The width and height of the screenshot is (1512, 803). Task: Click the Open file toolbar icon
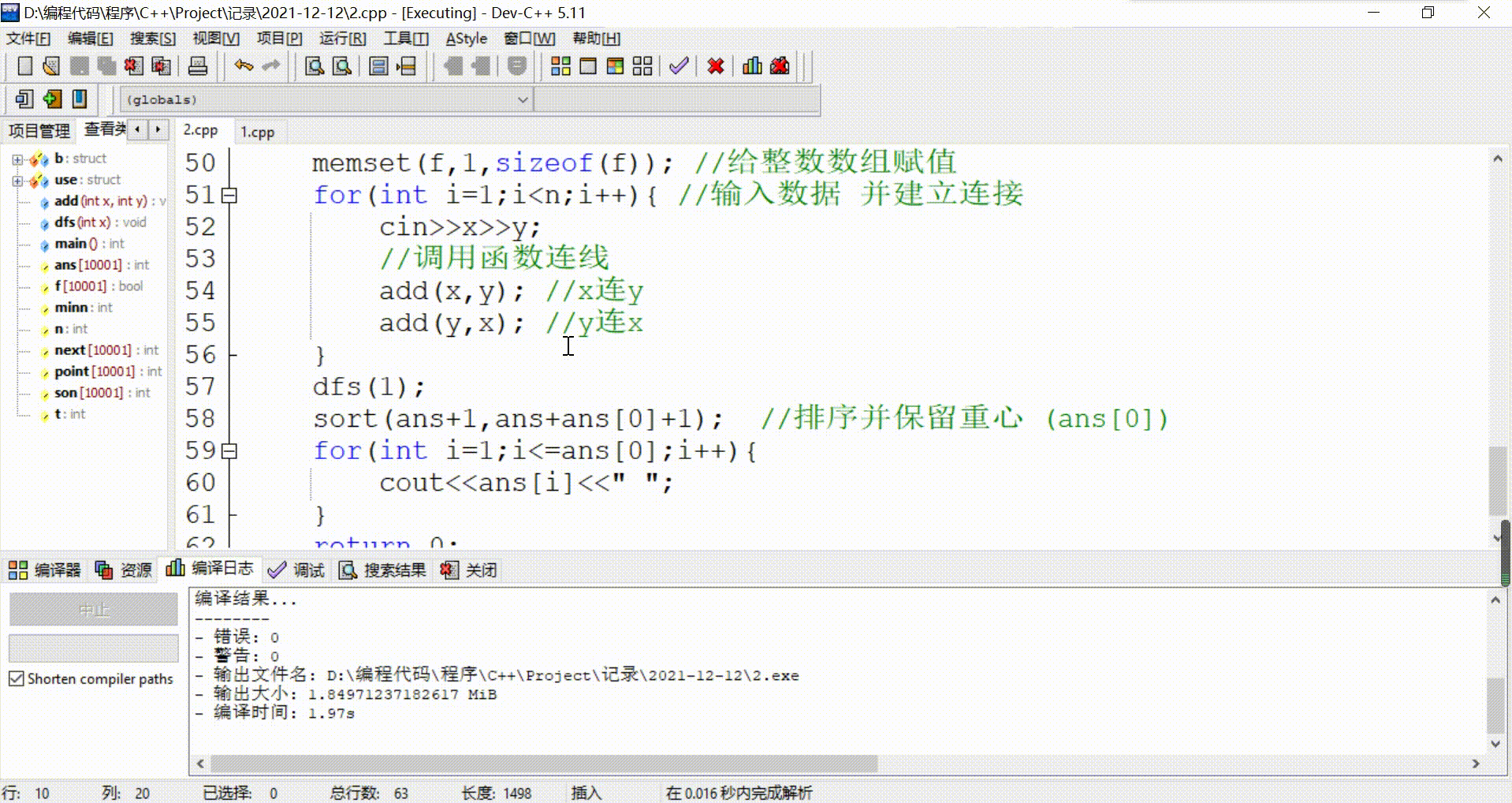point(51,66)
